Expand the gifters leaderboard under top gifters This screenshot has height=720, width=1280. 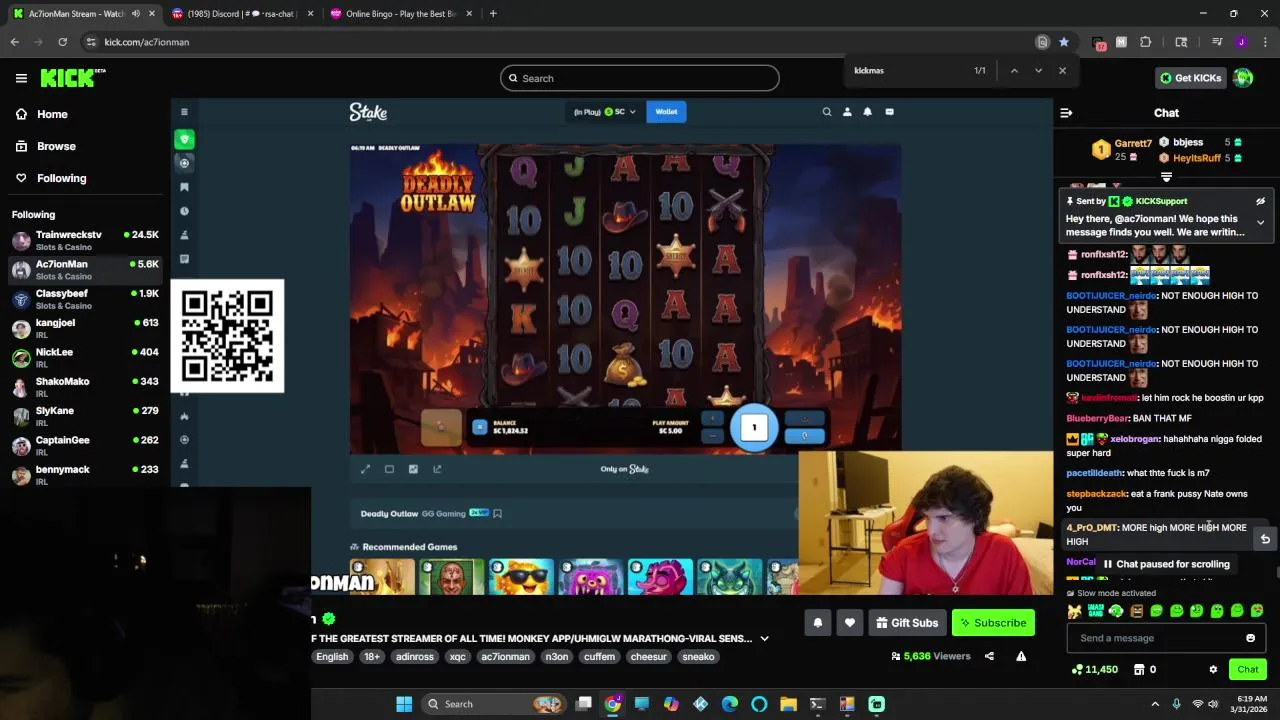tap(1166, 177)
